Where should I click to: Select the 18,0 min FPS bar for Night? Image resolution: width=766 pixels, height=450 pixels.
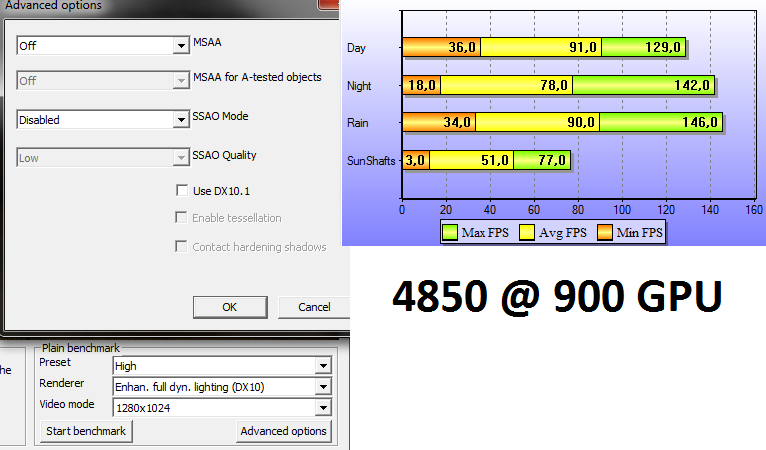[x=422, y=85]
